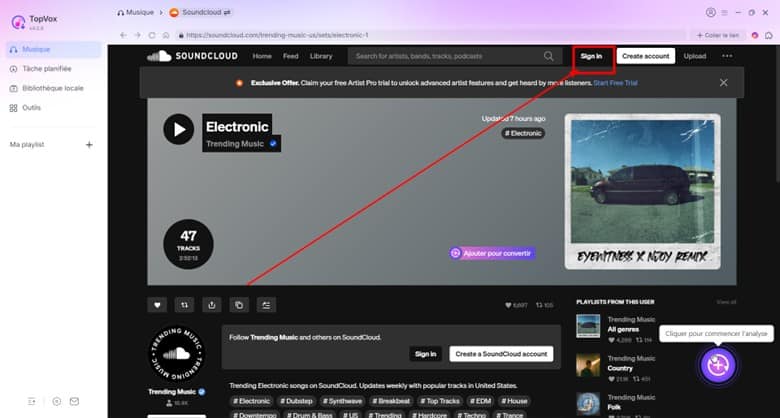
Task: Click the # Dubstep tag
Action: click(x=296, y=401)
